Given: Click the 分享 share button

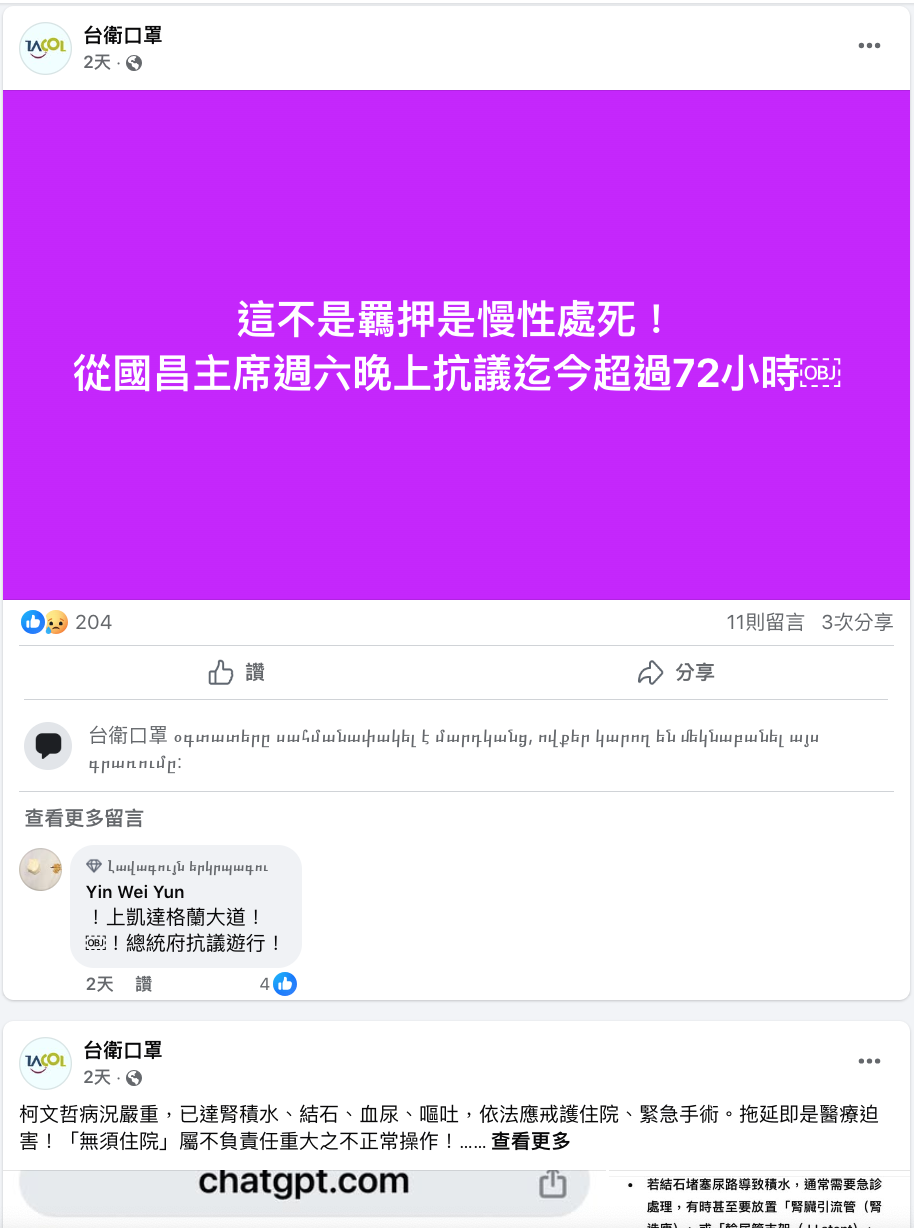Looking at the screenshot, I should pyautogui.click(x=676, y=673).
